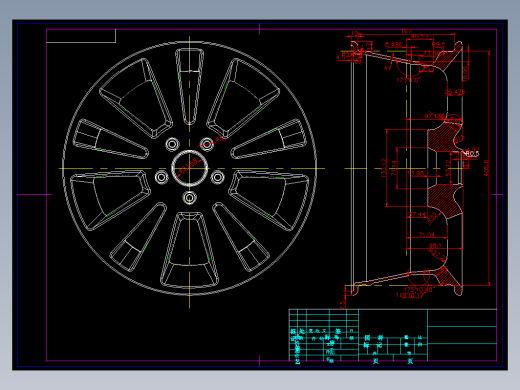Screen dimensions: 520x390
Task: Click the cyan title block table
Action: (392, 335)
